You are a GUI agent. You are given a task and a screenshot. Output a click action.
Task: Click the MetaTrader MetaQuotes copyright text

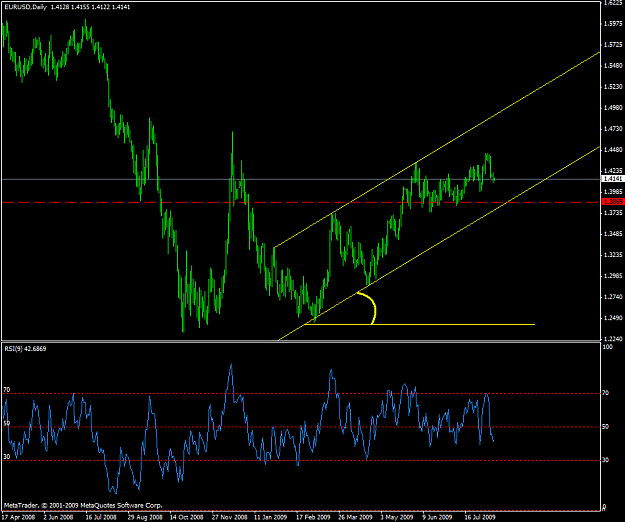tap(83, 505)
